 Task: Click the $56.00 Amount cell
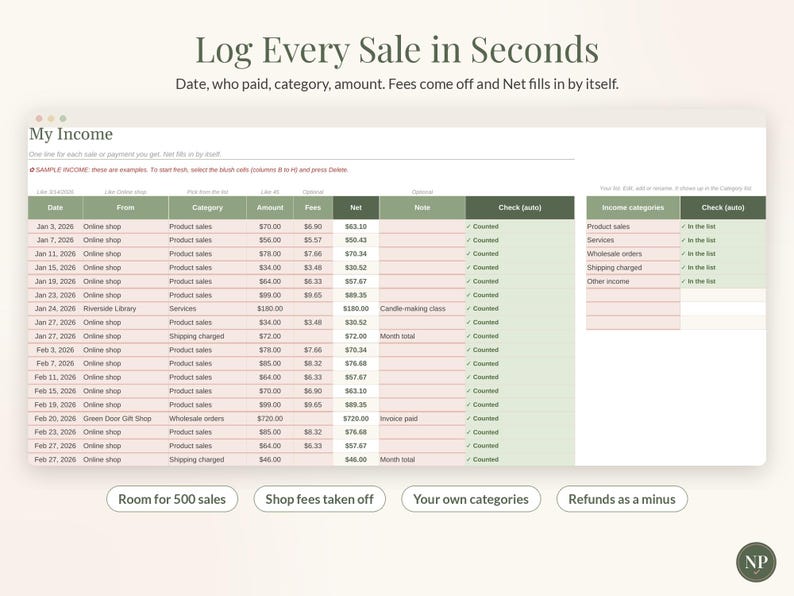click(270, 240)
